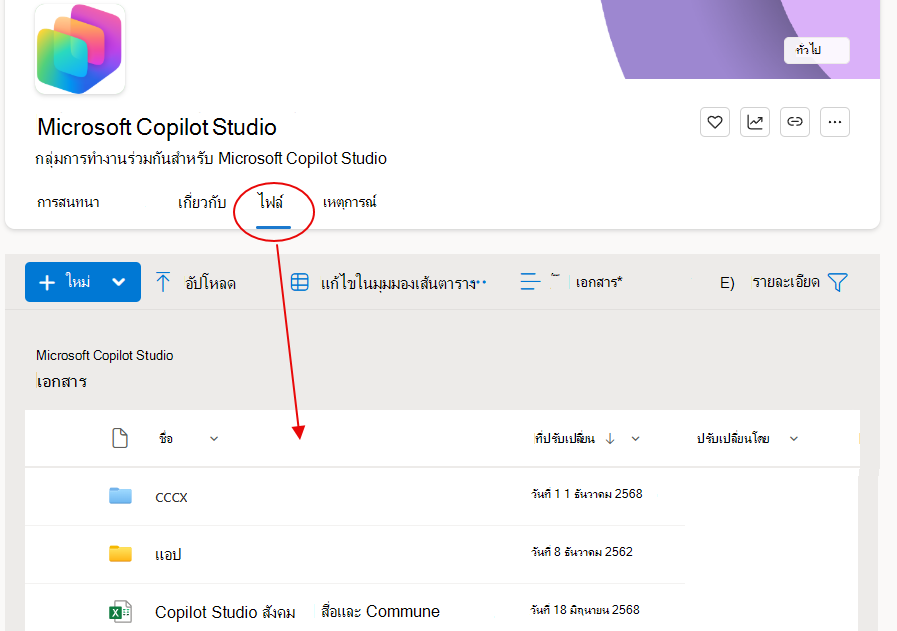This screenshot has width=897, height=631.
Task: Click the yellow แอป folder icon
Action: click(120, 553)
